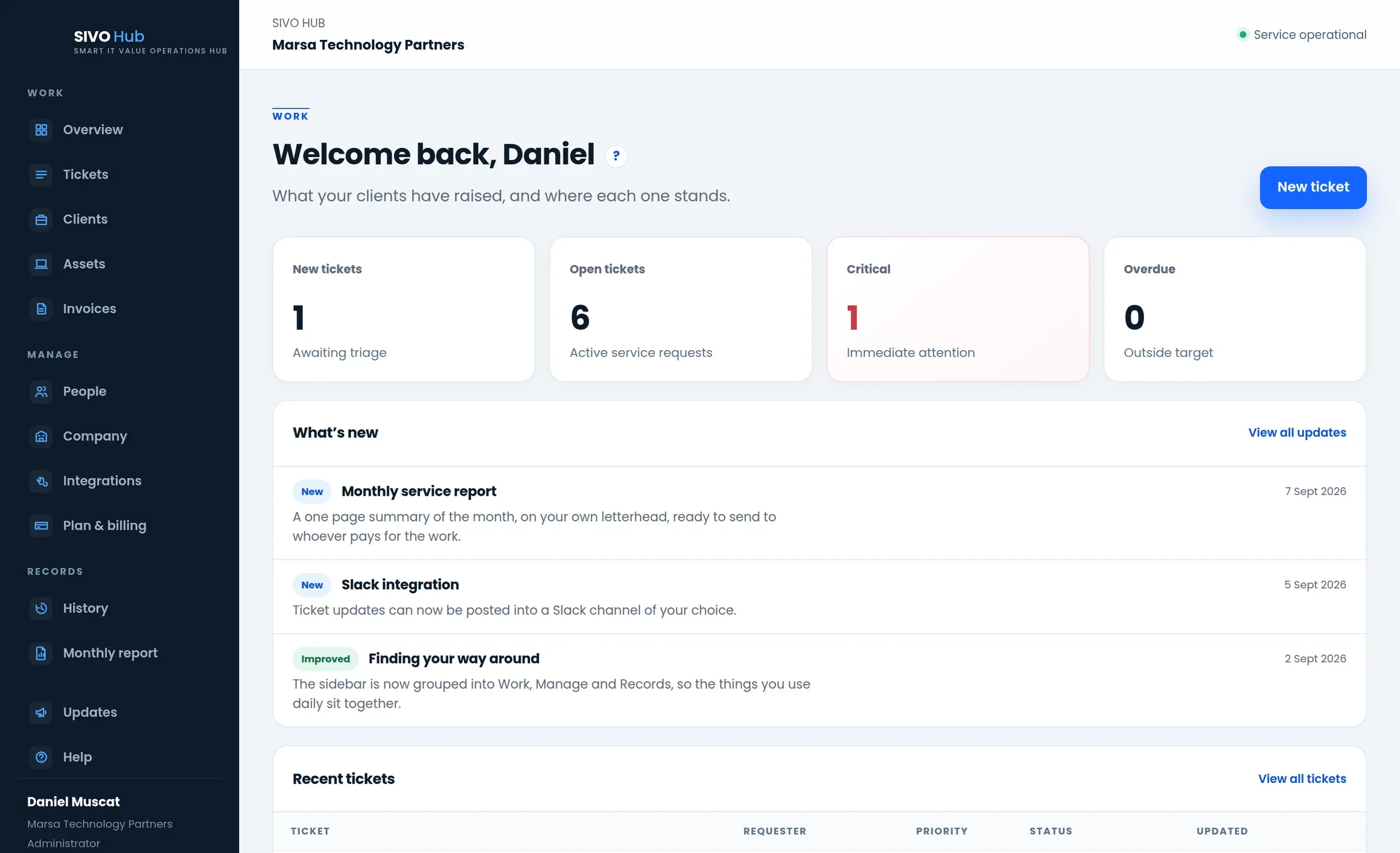Click the Requester column header
The image size is (1400, 853).
click(774, 831)
